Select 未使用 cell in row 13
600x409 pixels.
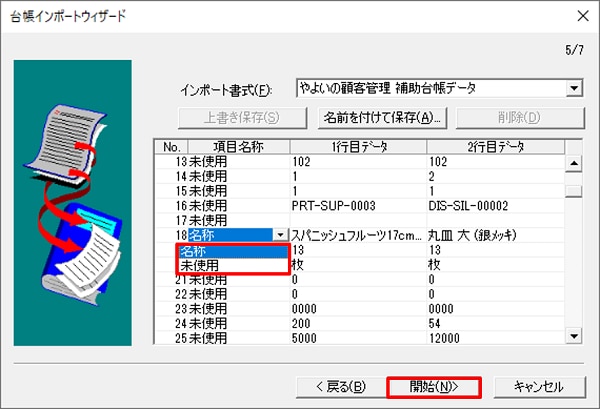coord(239,162)
